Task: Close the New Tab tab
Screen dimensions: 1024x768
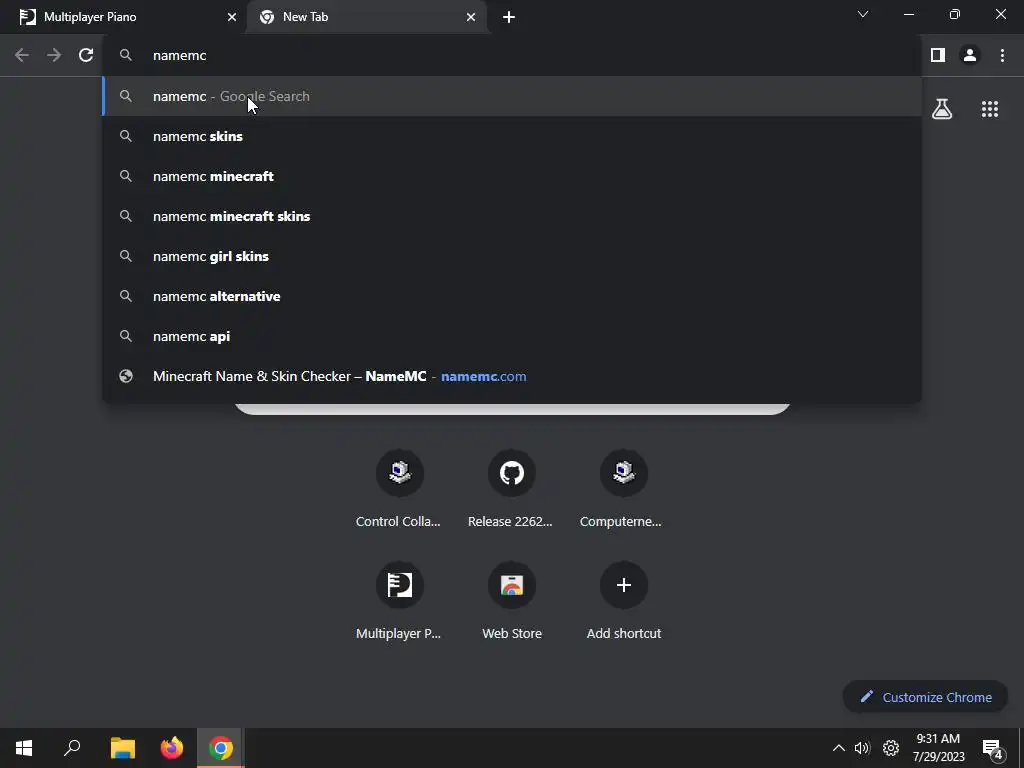Action: pyautogui.click(x=471, y=18)
